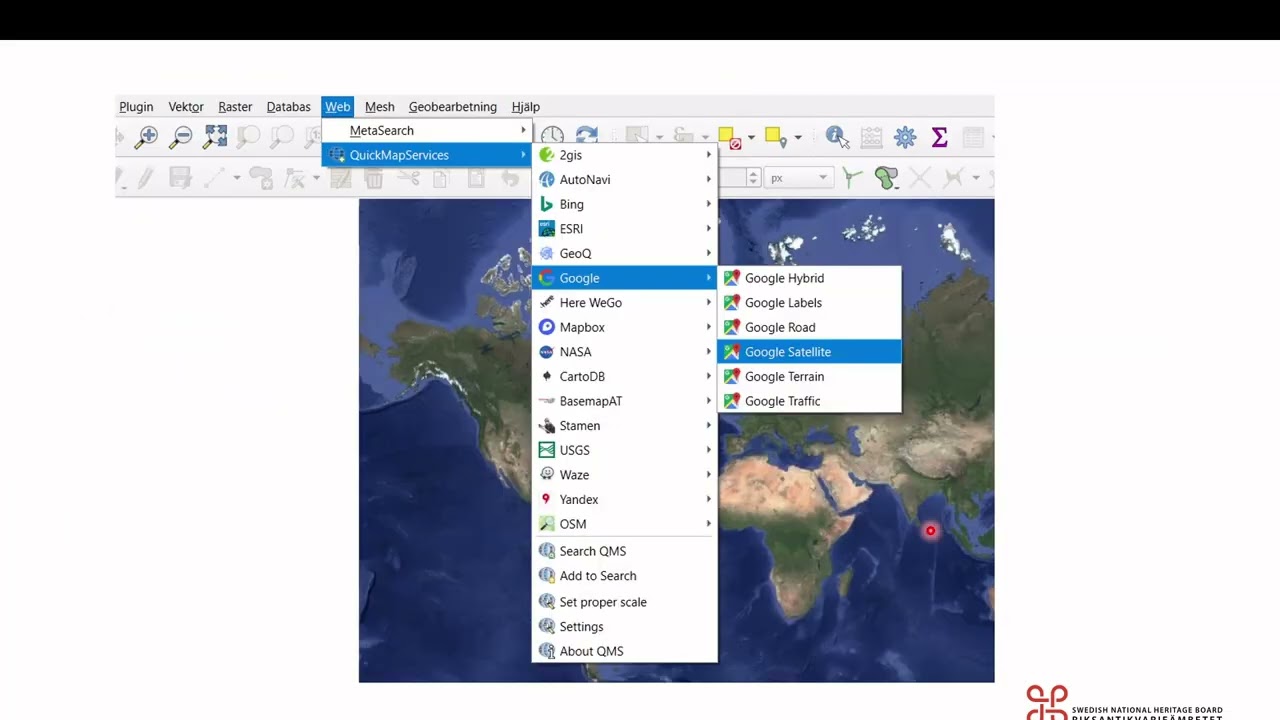
Task: Open the CartoDB submenu
Action: pos(624,376)
